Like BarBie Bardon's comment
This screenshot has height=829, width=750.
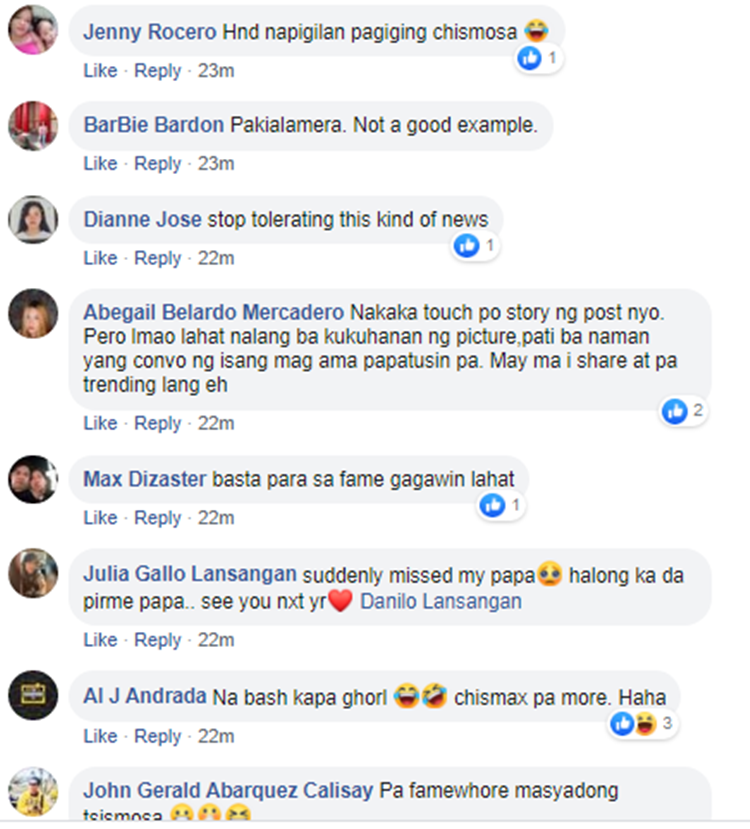[x=100, y=163]
